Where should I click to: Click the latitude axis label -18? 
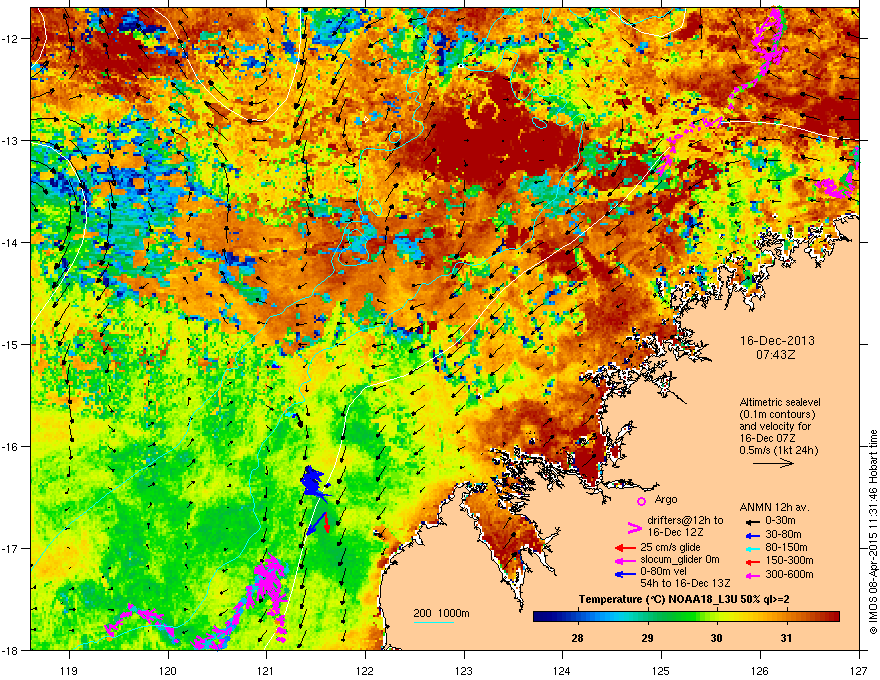click(10, 650)
